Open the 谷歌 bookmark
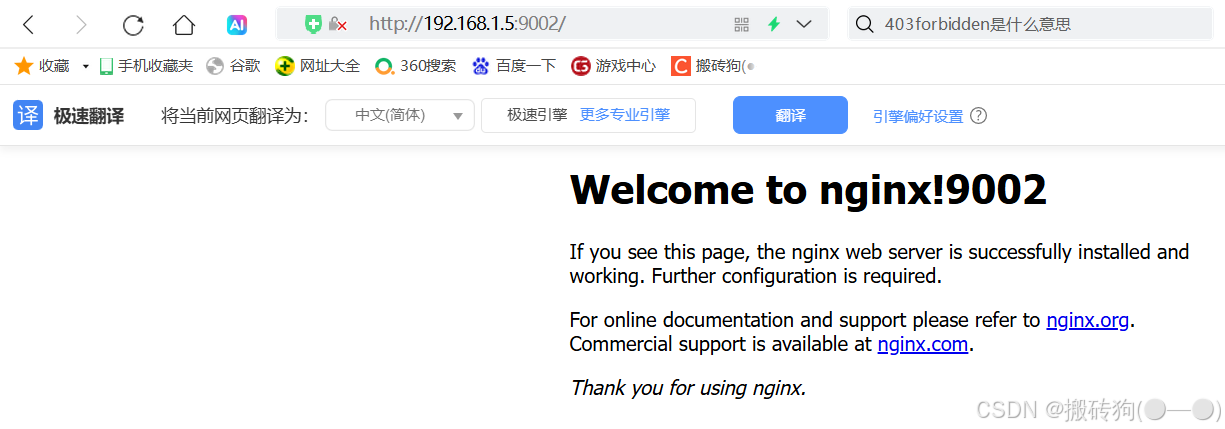Viewport: 1225px width, 429px height. pos(233,66)
